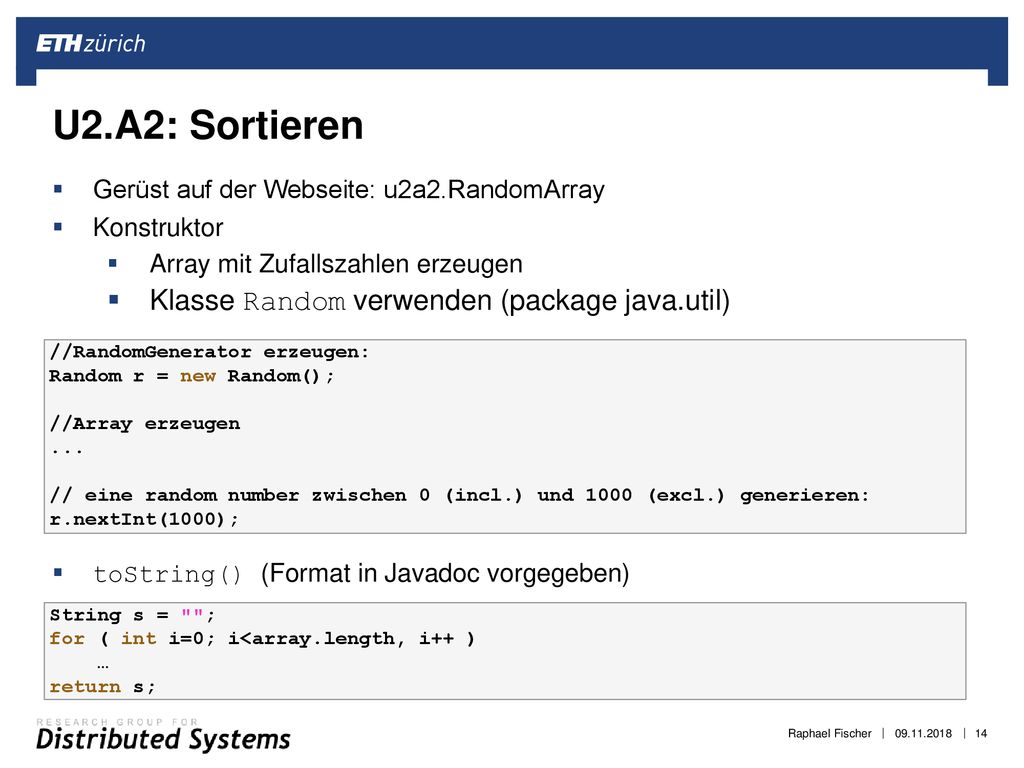
Task: Click the slide number "14"
Action: click(x=981, y=733)
